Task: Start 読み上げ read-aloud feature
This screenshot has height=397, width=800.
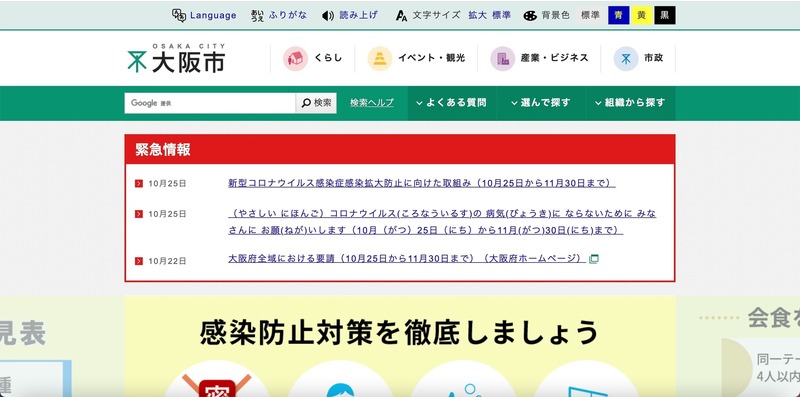Action: coord(359,15)
